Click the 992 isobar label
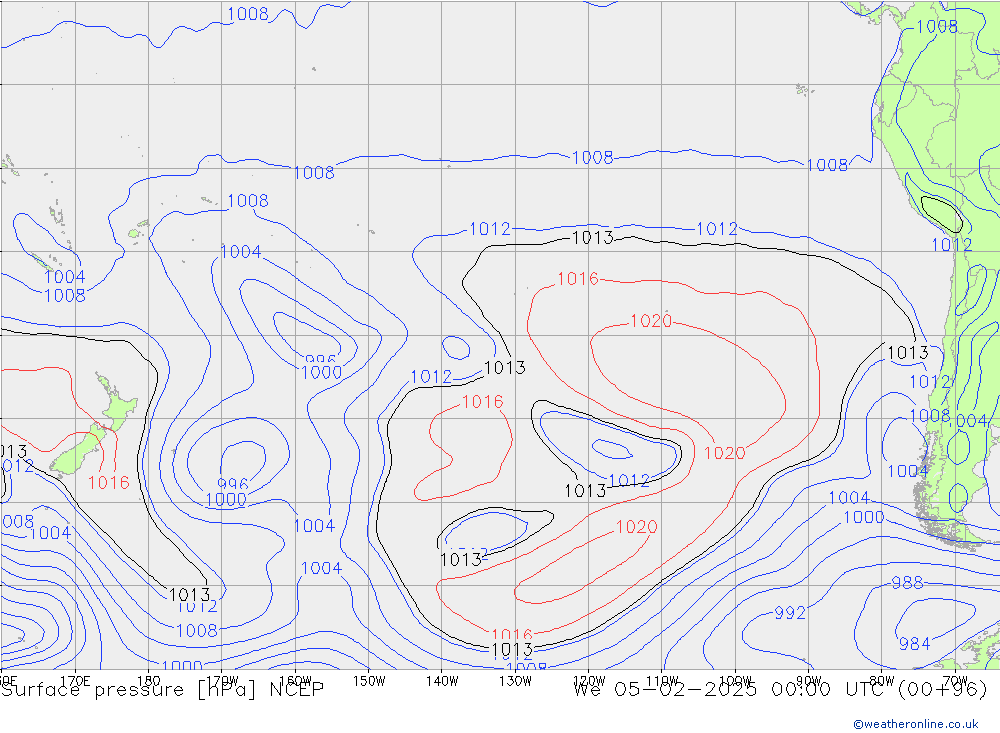The height and width of the screenshot is (733, 1000). point(790,613)
